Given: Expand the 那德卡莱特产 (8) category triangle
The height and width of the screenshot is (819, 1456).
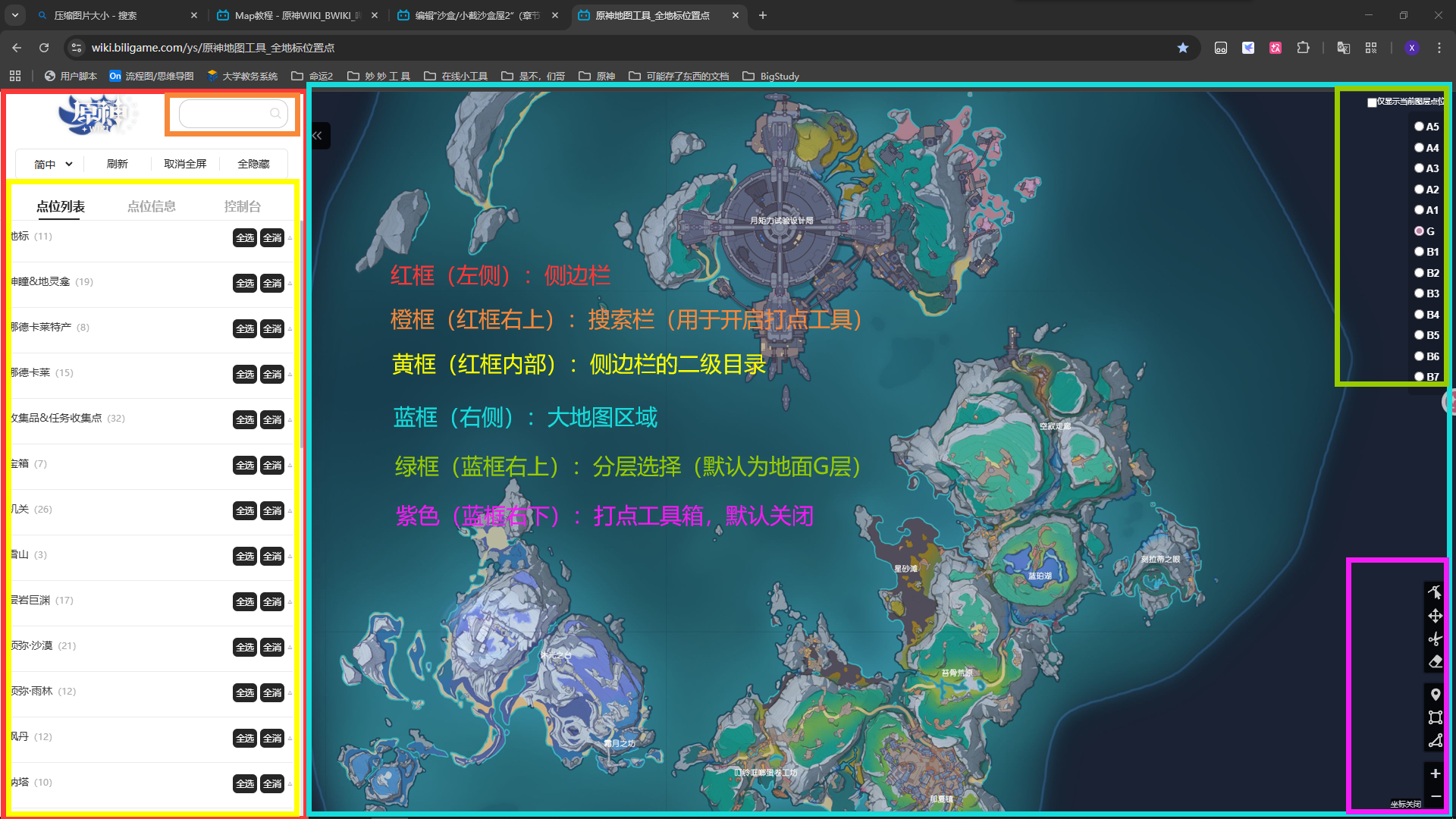Looking at the screenshot, I should coord(290,329).
